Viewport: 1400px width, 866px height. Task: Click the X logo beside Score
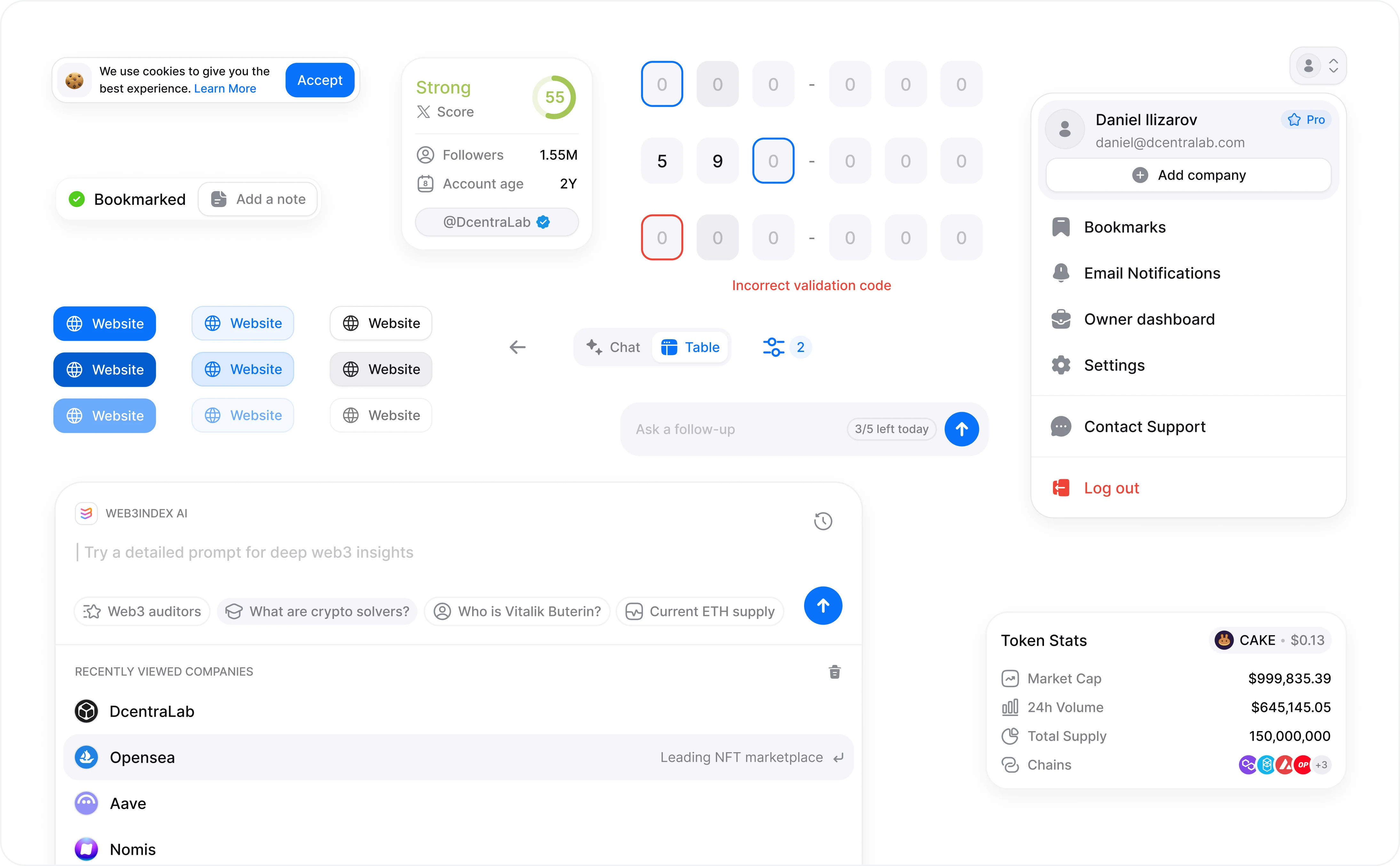(423, 112)
